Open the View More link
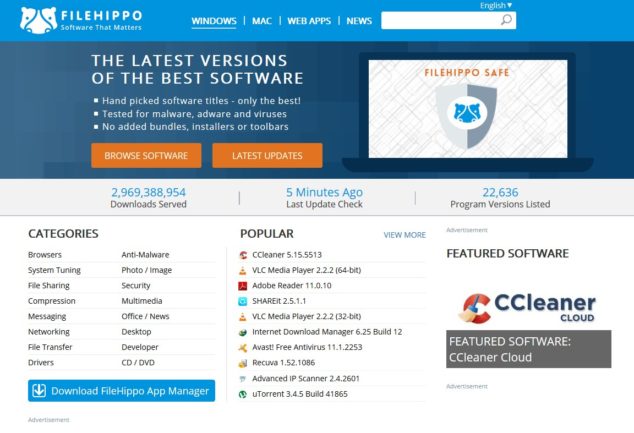 pos(404,235)
